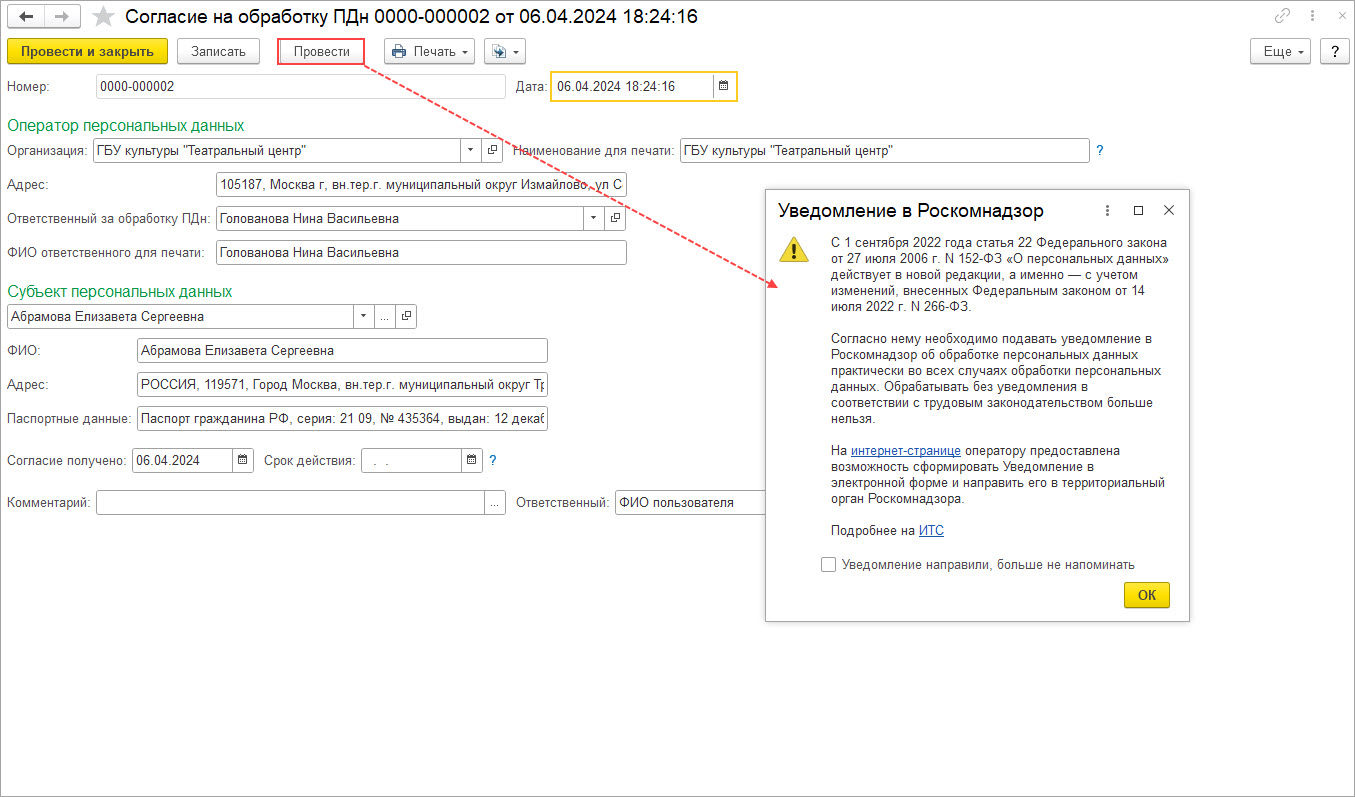1355x797 pixels.
Task: Click the empty Срок действия date field
Action: [x=411, y=461]
